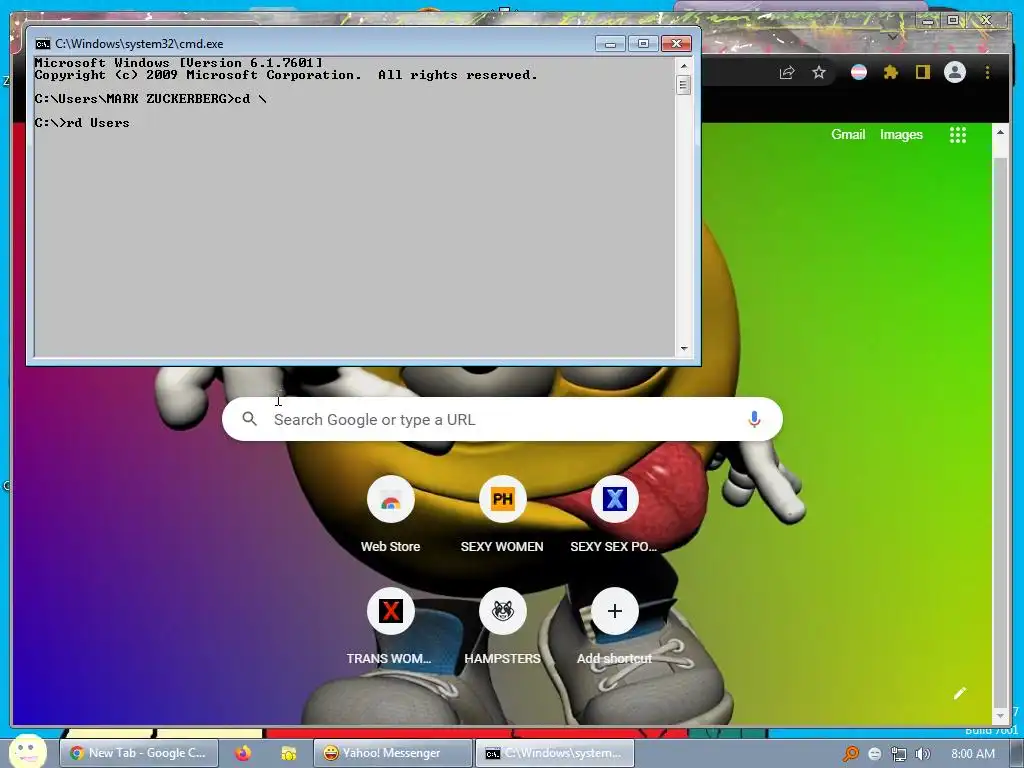Click the Google search box
Viewport: 1024px width, 768px height.
[502, 419]
